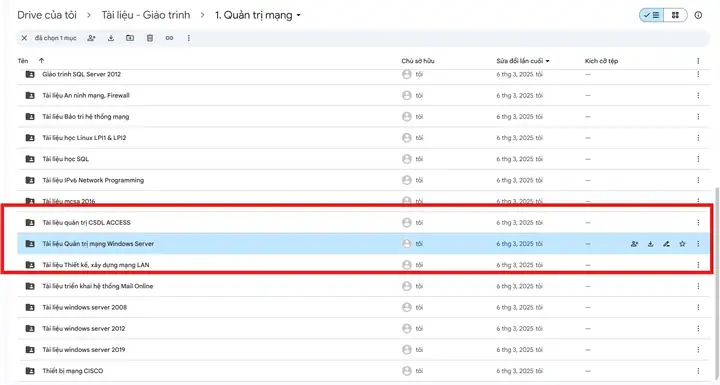Open more actions for 'Thiết kế, xây dựng mạng LAN'
The height and width of the screenshot is (385, 720).
coord(698,265)
